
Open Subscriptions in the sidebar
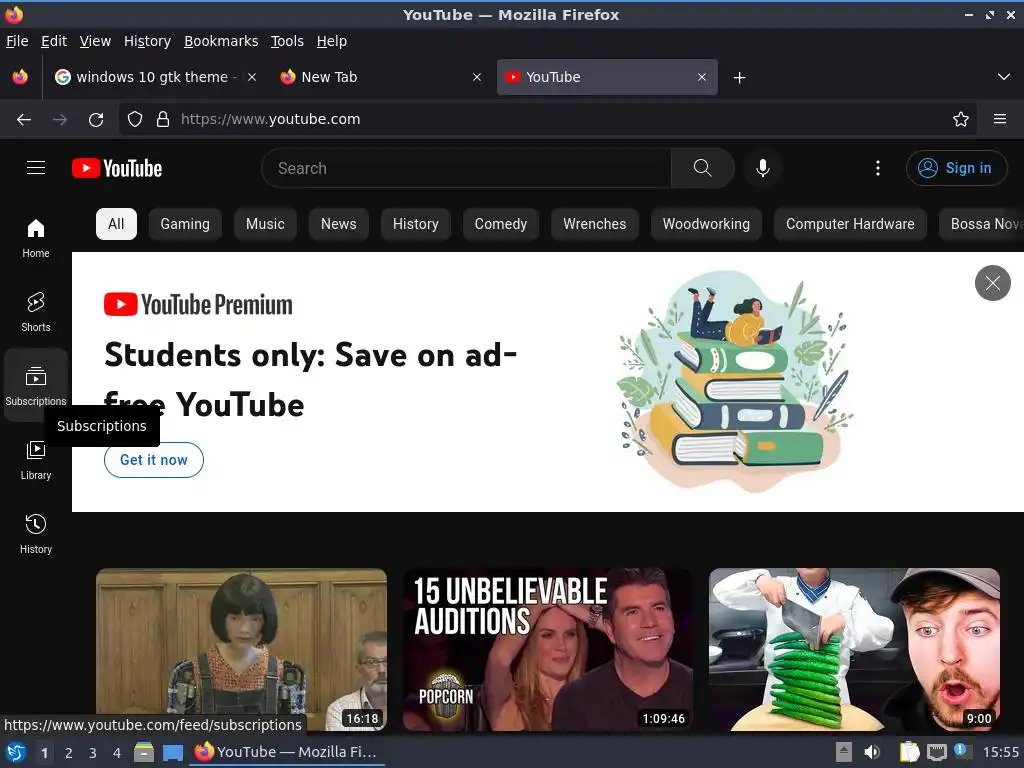point(36,385)
